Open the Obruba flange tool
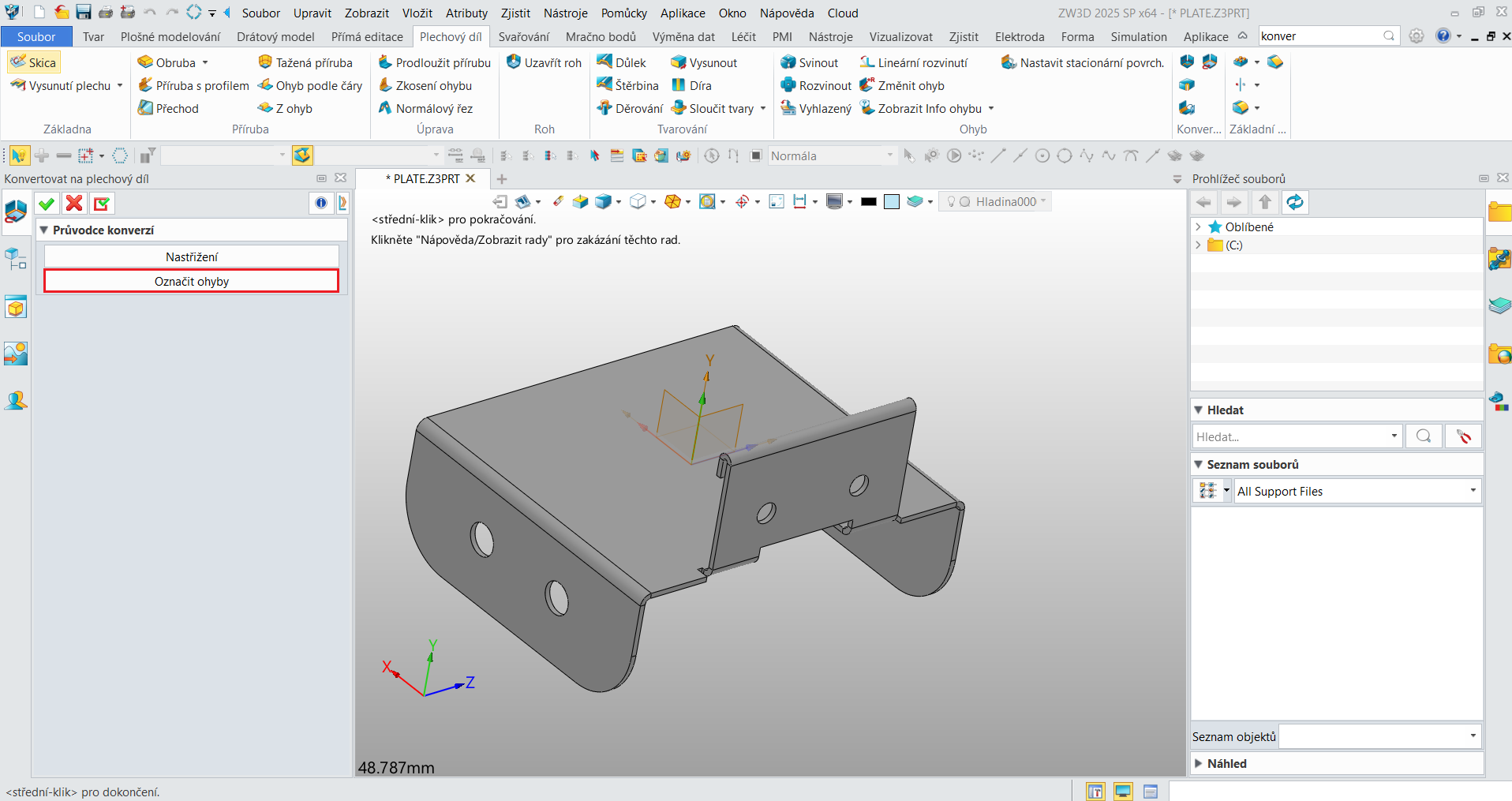This screenshot has height=801, width=1512. pyautogui.click(x=167, y=62)
